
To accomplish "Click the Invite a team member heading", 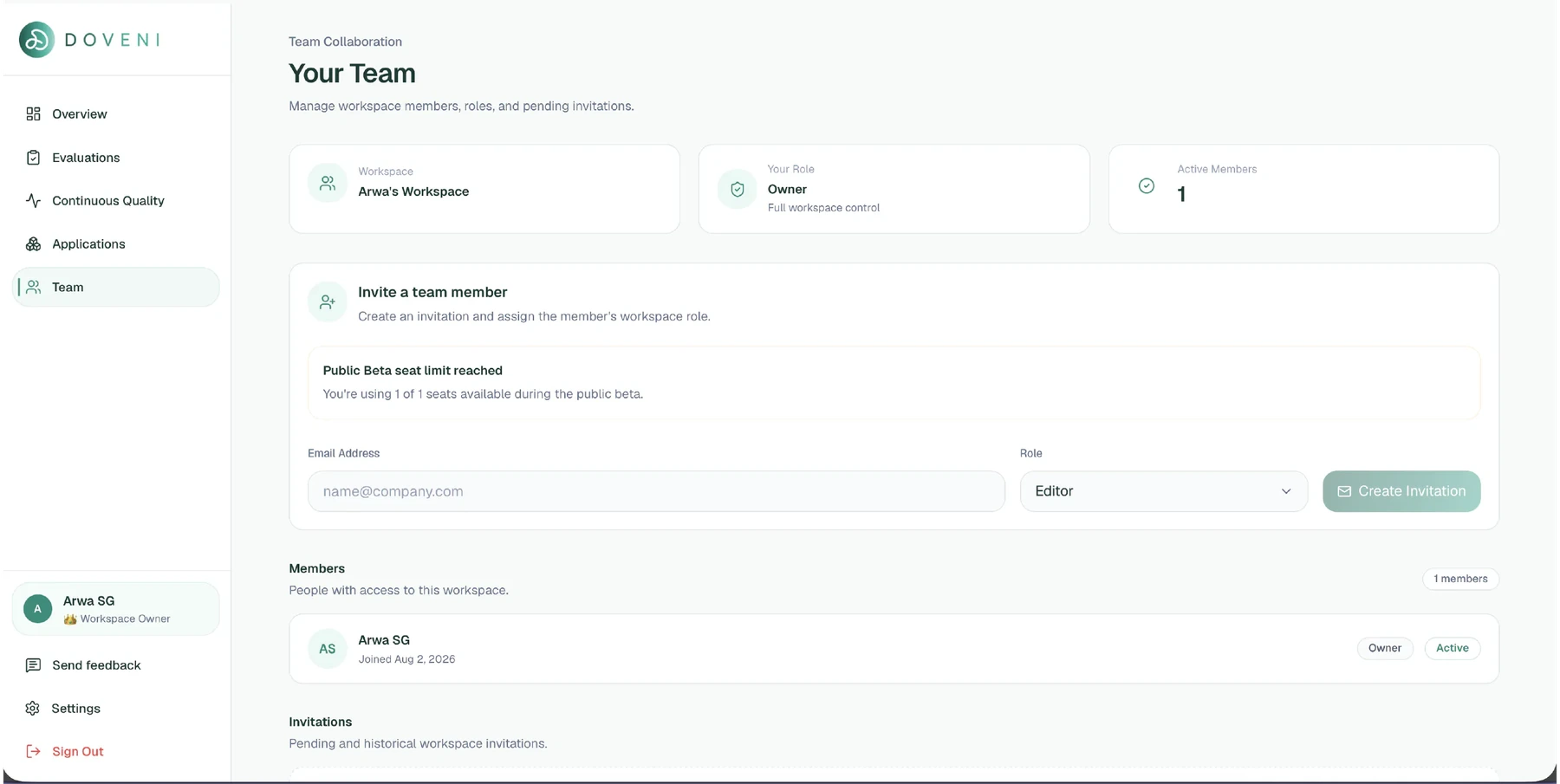I will point(432,293).
